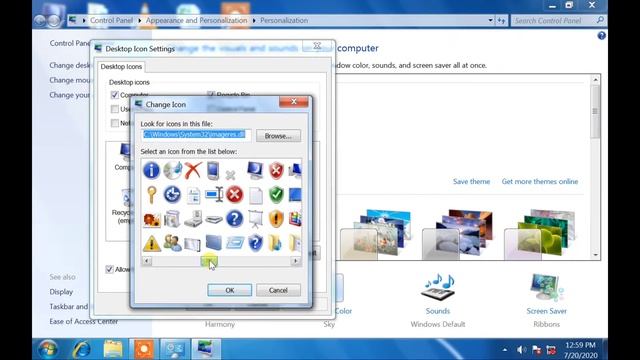Choose the small gray X icon
This screenshot has height=360, width=640.
tap(231, 175)
